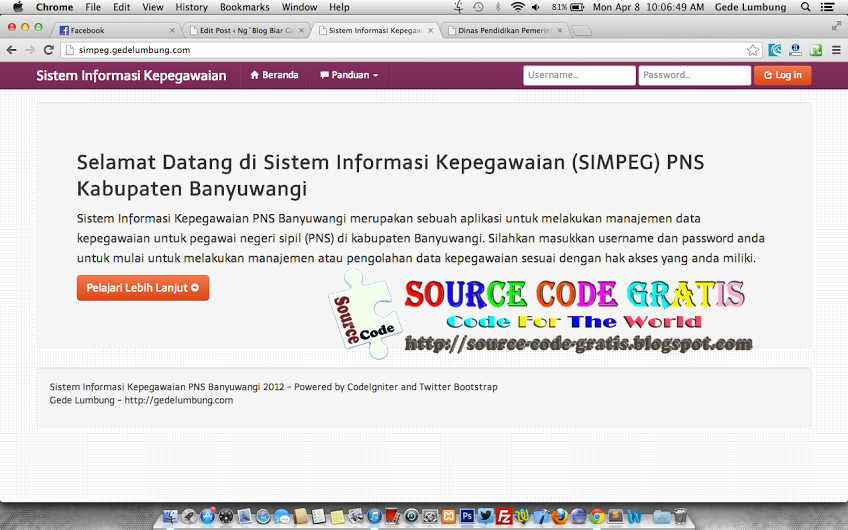The height and width of the screenshot is (530, 848).
Task: Click the menu bar date and time
Action: 648,7
